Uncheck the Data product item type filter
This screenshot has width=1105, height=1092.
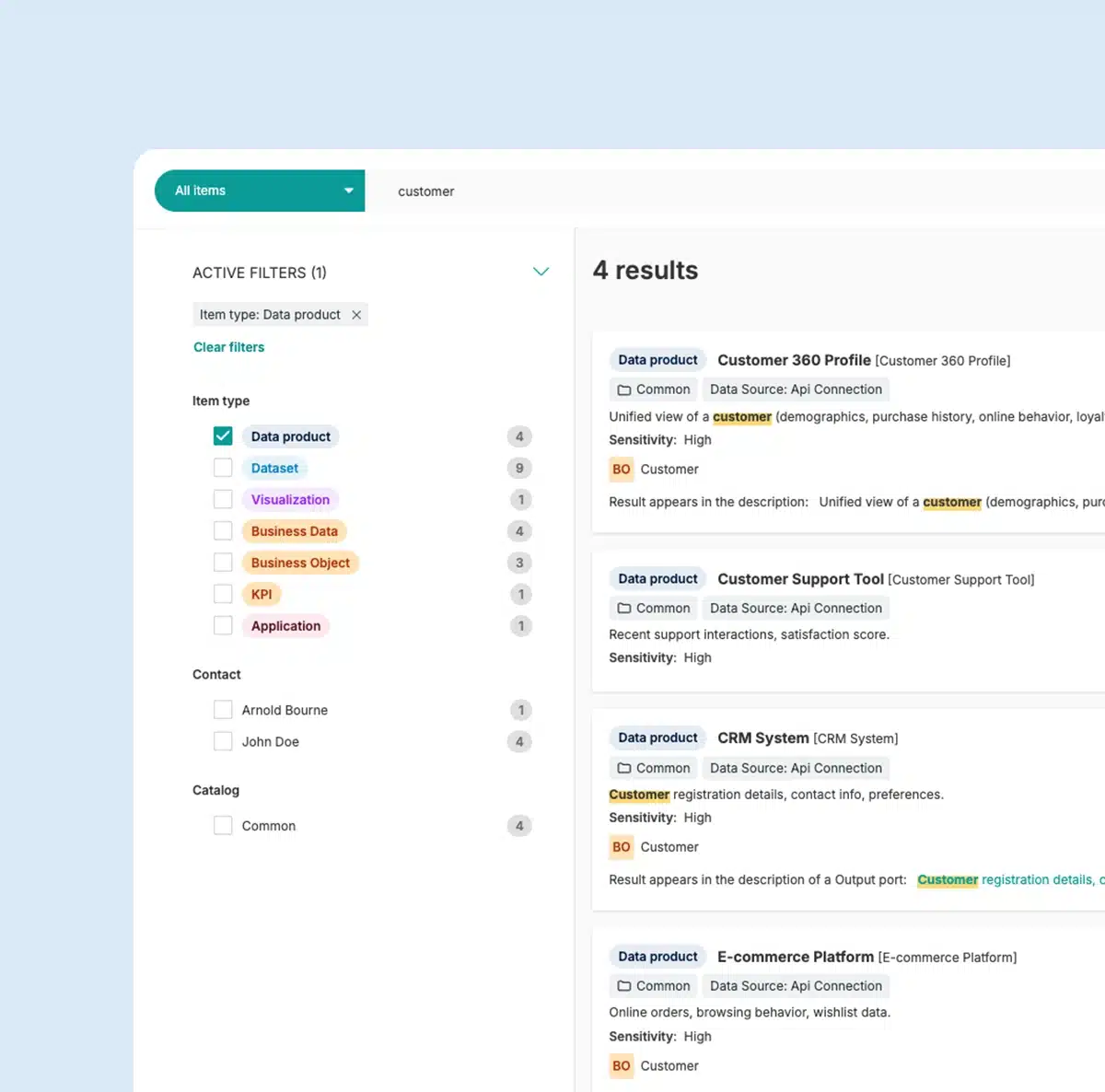click(222, 436)
